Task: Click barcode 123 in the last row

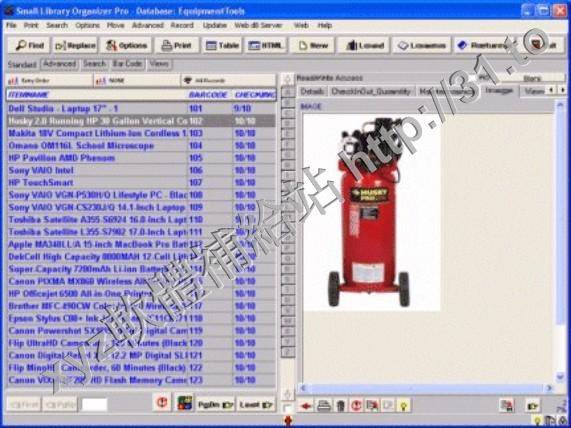Action: pyautogui.click(x=196, y=380)
